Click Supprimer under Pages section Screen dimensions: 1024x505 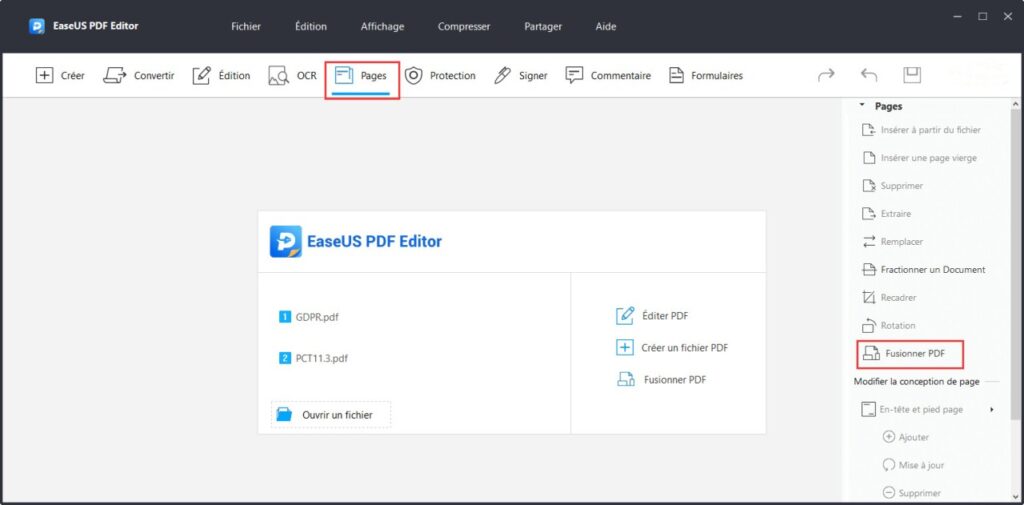click(x=893, y=186)
